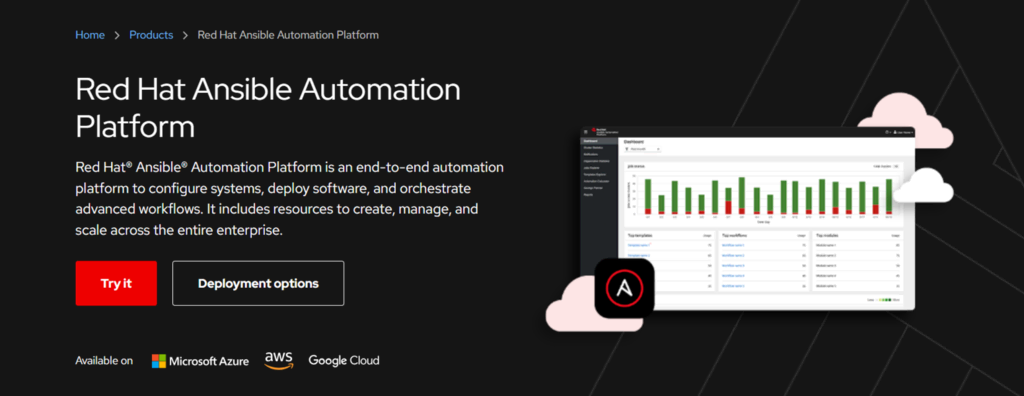Open the Products breadcrumb link
This screenshot has width=1024, height=396.
(151, 35)
